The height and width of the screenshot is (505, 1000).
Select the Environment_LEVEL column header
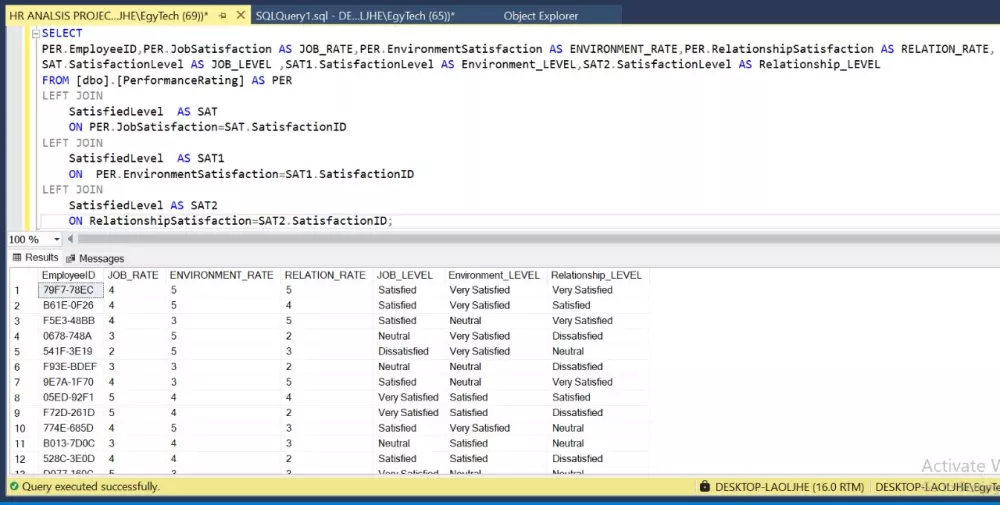(494, 275)
